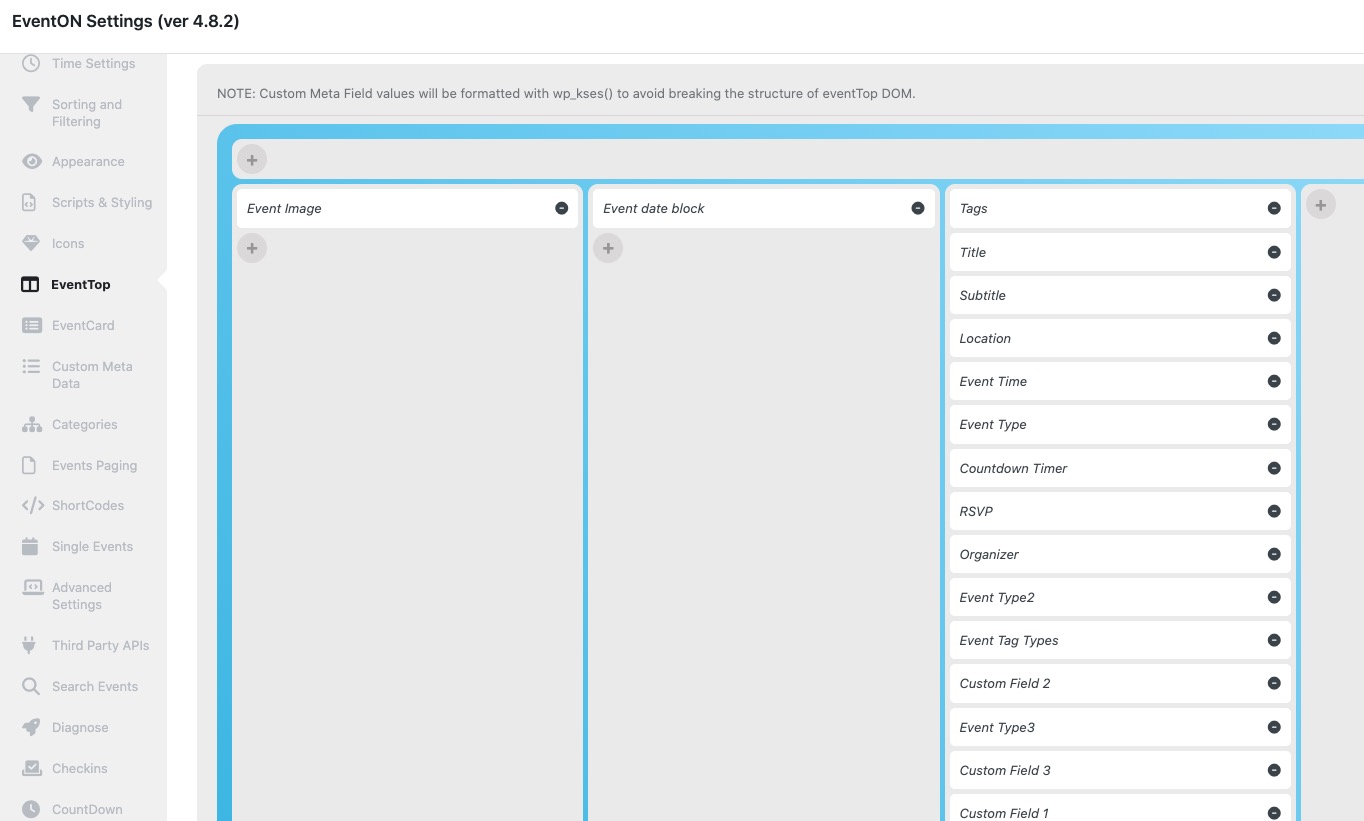The width and height of the screenshot is (1364, 821).
Task: Click the ShortCodes code brackets icon
Action: click(32, 505)
